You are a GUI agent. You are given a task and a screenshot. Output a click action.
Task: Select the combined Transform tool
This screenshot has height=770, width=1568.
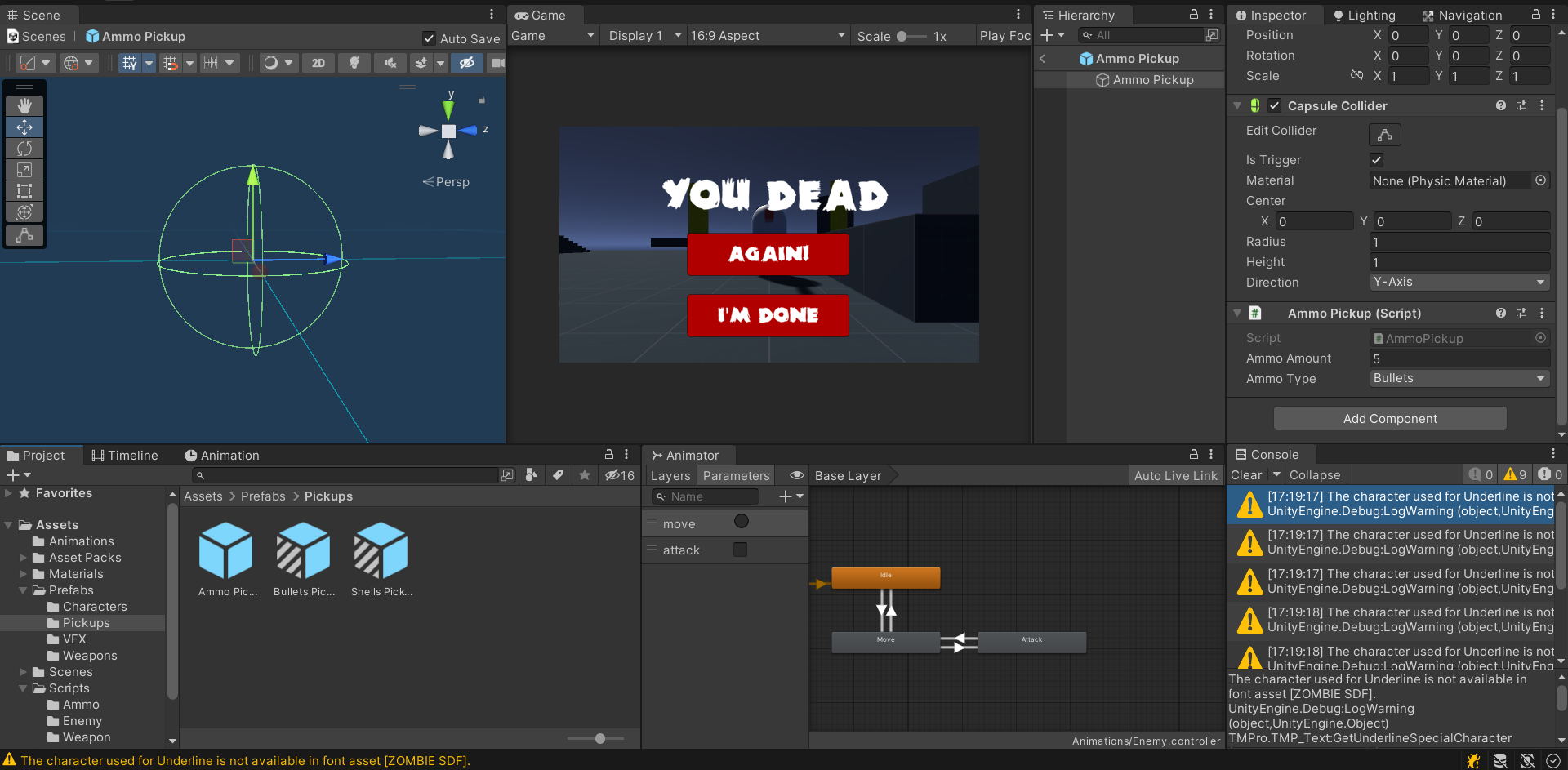click(x=24, y=212)
